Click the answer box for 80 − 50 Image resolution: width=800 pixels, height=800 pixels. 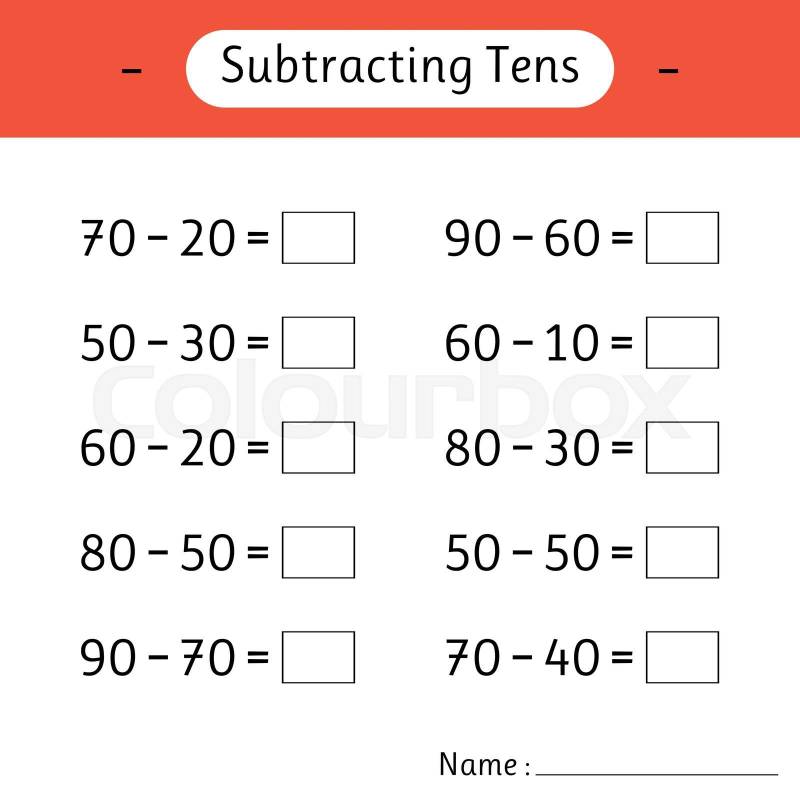click(318, 552)
